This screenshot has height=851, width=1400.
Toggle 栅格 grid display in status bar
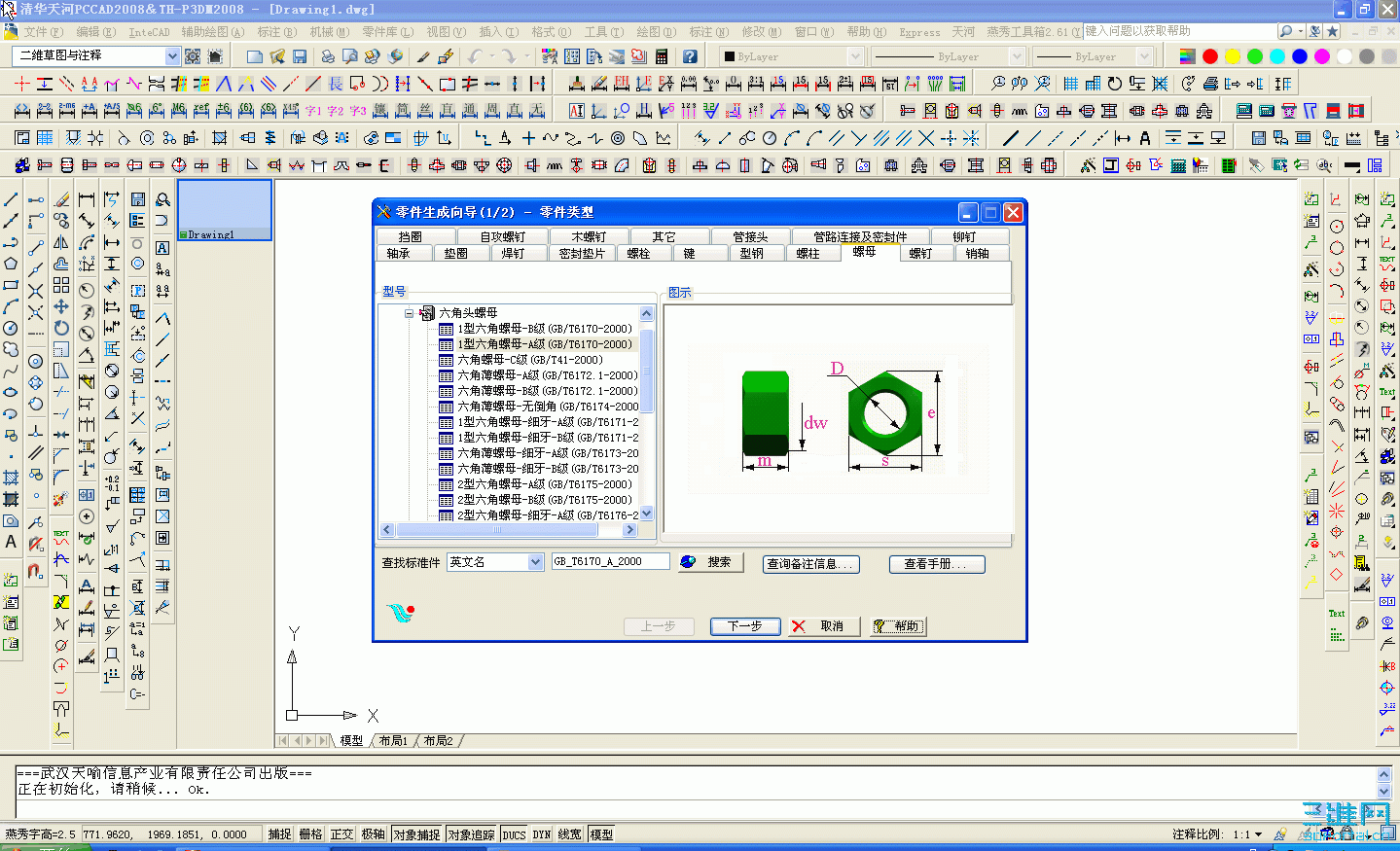(310, 834)
